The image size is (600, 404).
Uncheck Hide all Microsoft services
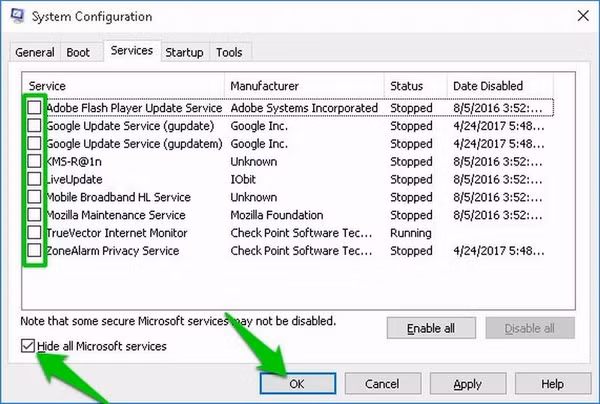click(x=26, y=346)
